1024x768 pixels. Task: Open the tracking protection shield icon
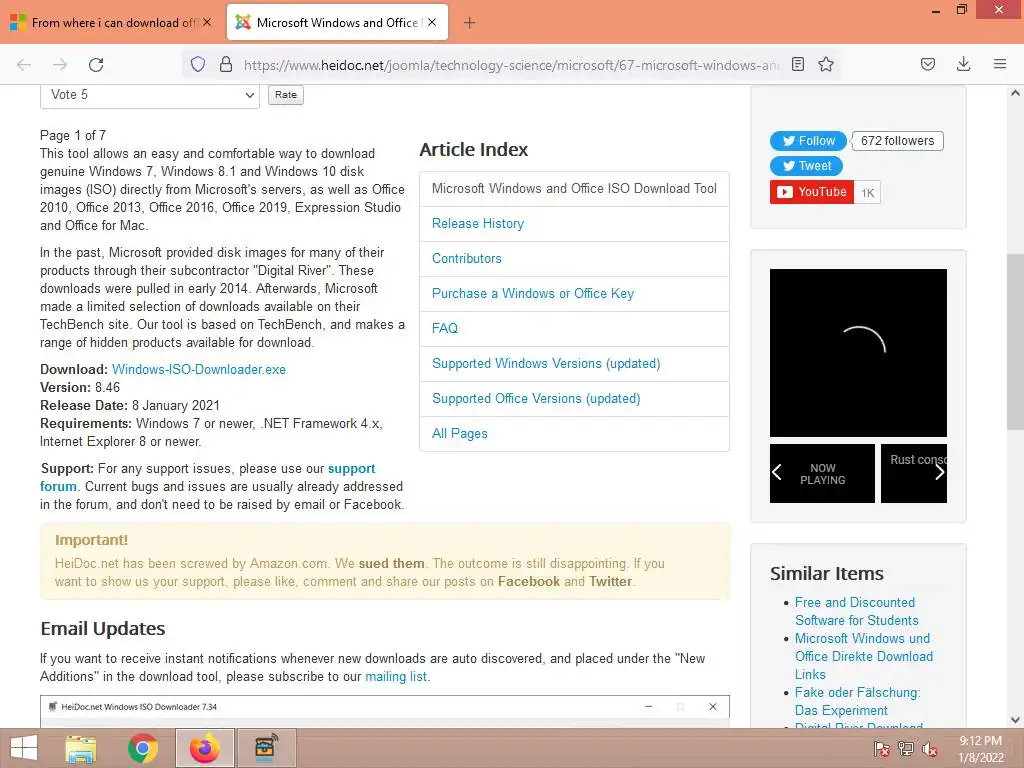[198, 64]
